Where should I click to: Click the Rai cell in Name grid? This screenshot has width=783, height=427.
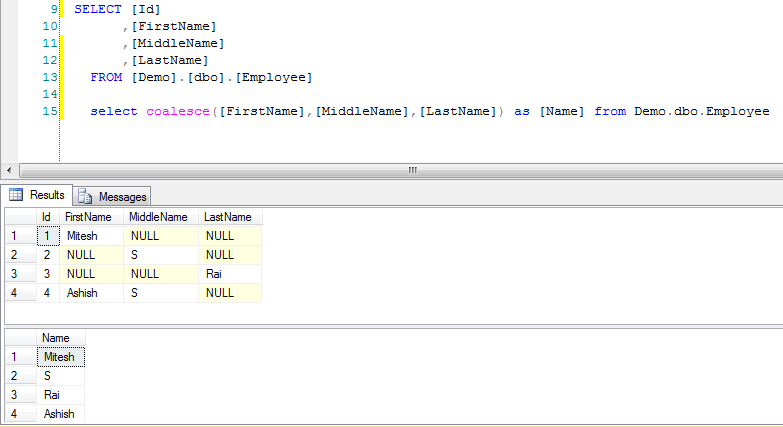[x=60, y=395]
